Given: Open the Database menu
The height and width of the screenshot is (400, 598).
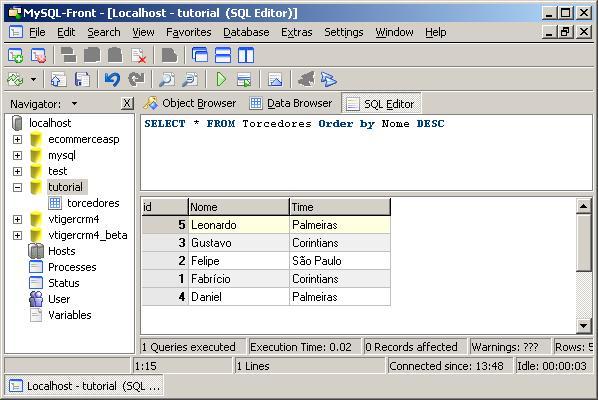Looking at the screenshot, I should click(x=246, y=32).
